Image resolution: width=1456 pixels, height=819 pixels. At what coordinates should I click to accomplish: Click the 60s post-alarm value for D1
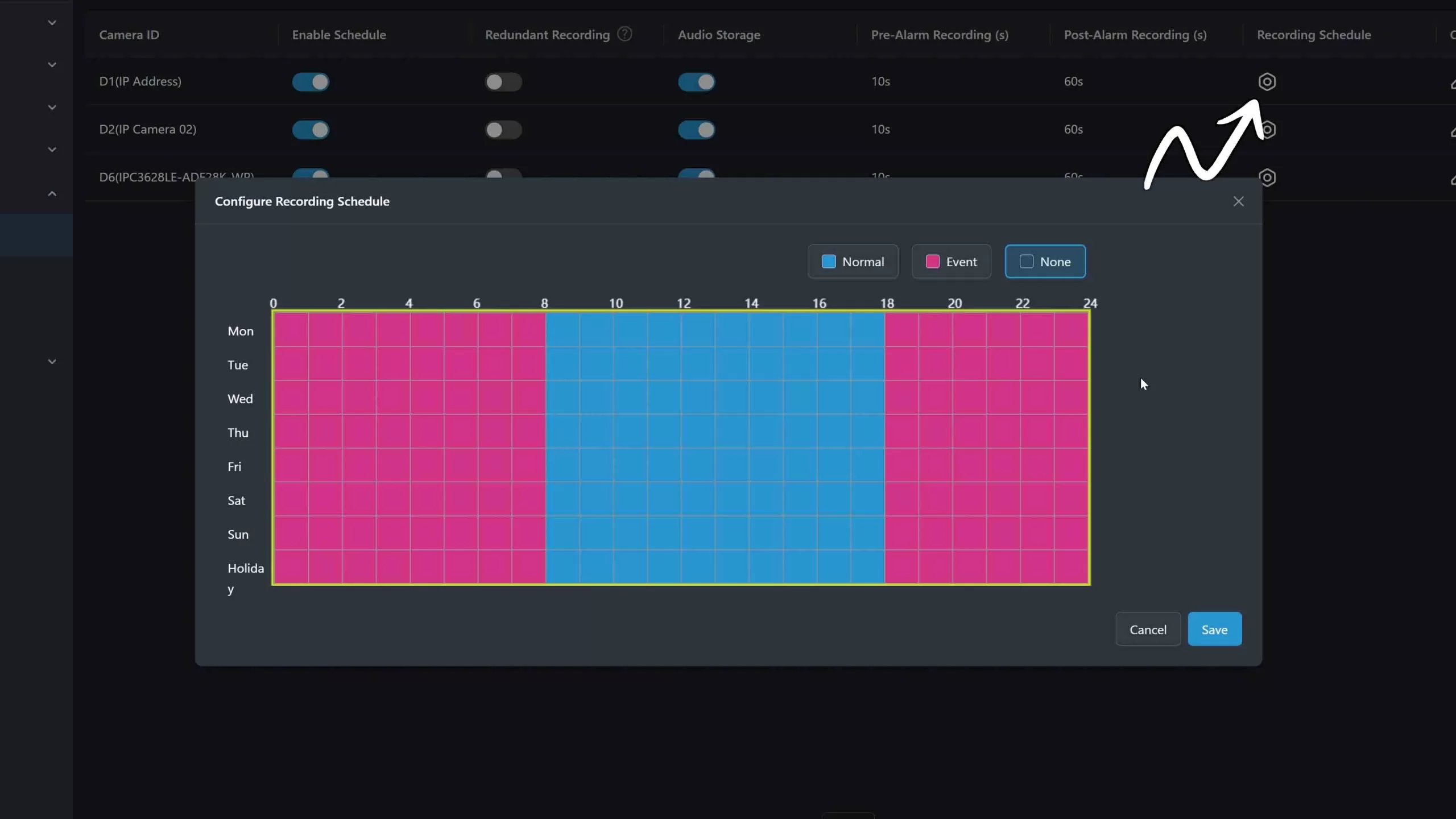pyautogui.click(x=1073, y=81)
